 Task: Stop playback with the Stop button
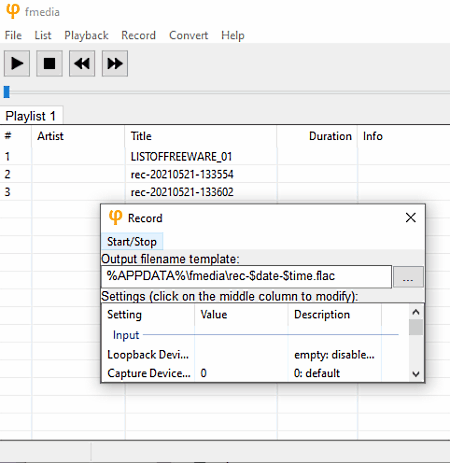click(x=49, y=63)
